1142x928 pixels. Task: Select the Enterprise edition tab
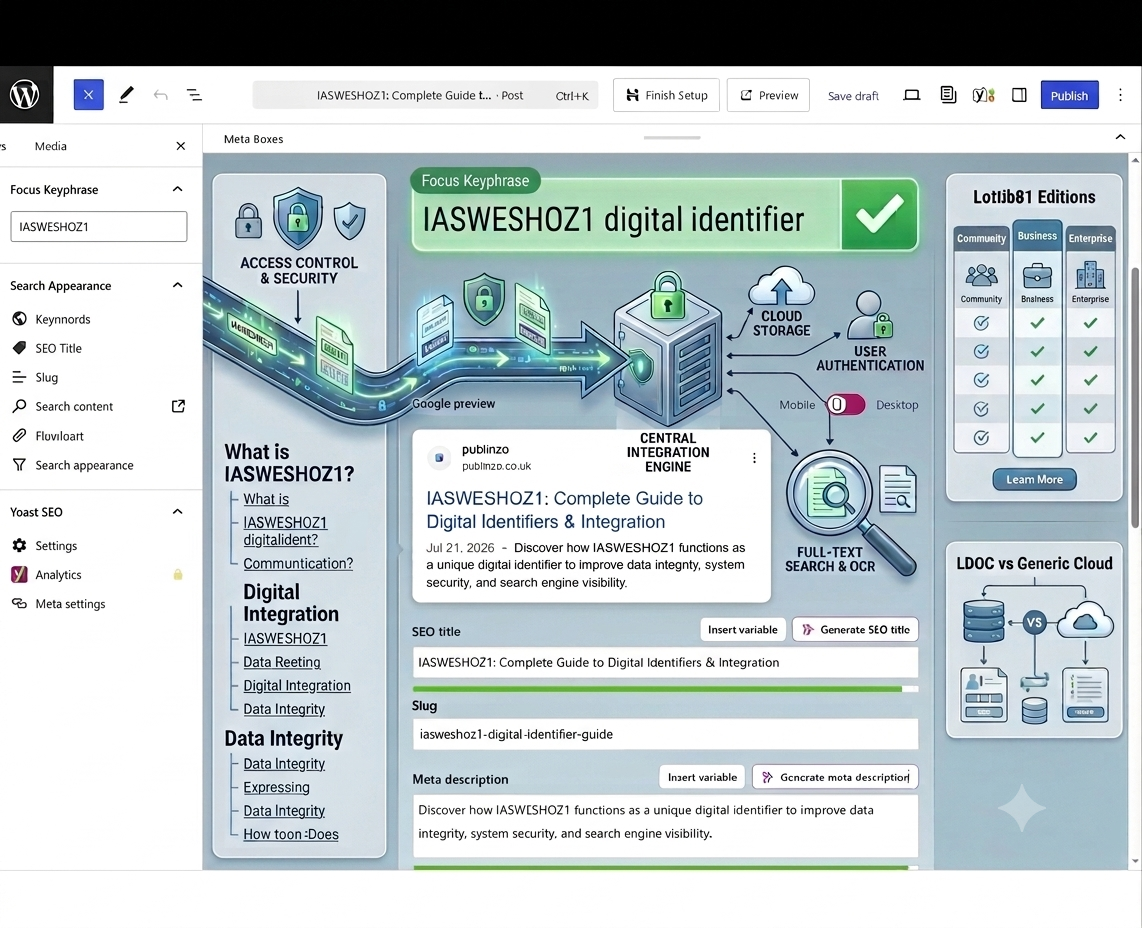tap(1090, 239)
